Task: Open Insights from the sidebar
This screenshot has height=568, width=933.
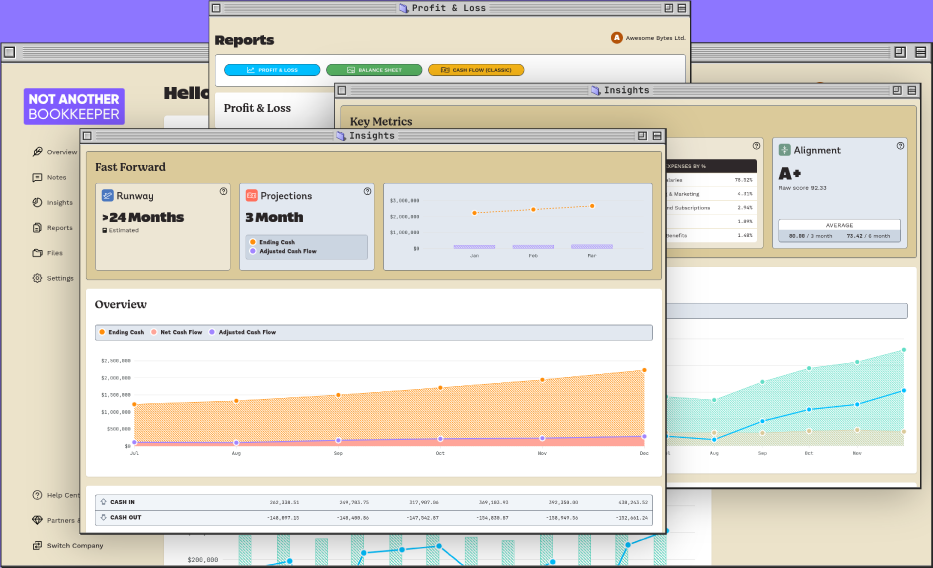Action: coord(52,203)
